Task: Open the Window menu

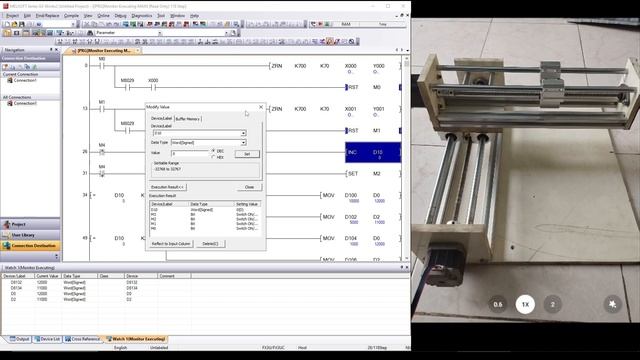Action: [x=178, y=16]
